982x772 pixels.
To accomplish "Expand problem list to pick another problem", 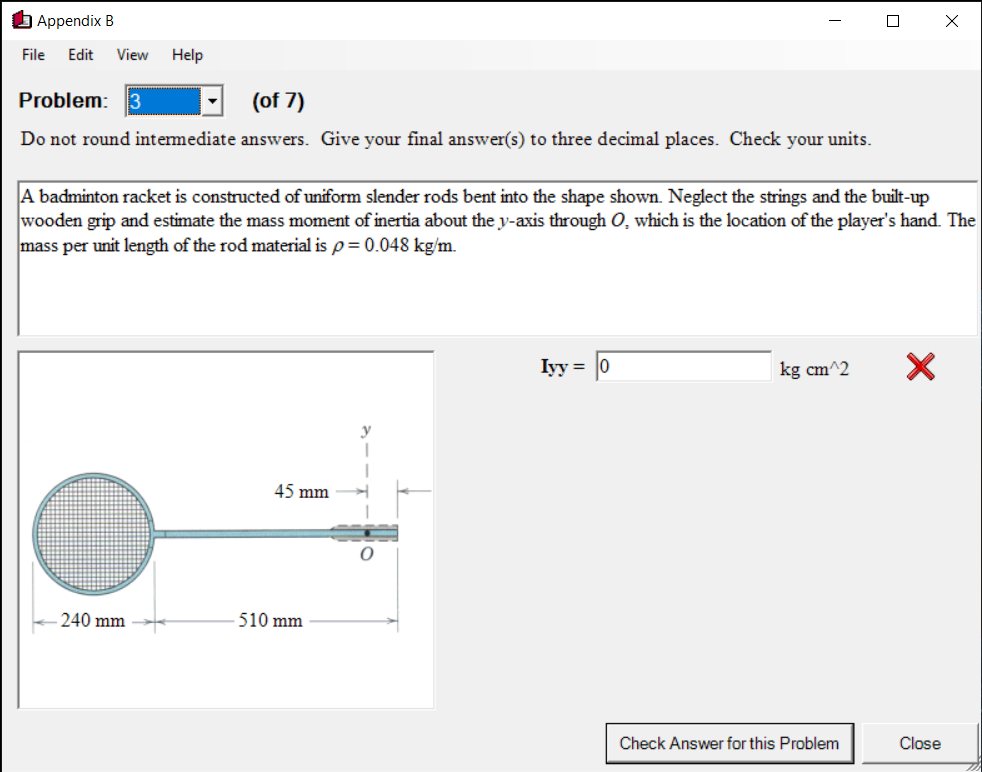I will (211, 100).
